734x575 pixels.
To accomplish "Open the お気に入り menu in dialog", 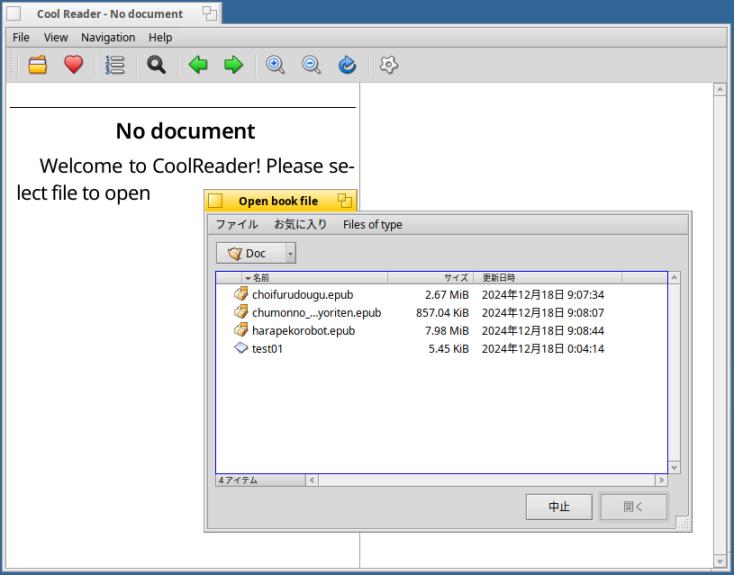I will click(300, 224).
